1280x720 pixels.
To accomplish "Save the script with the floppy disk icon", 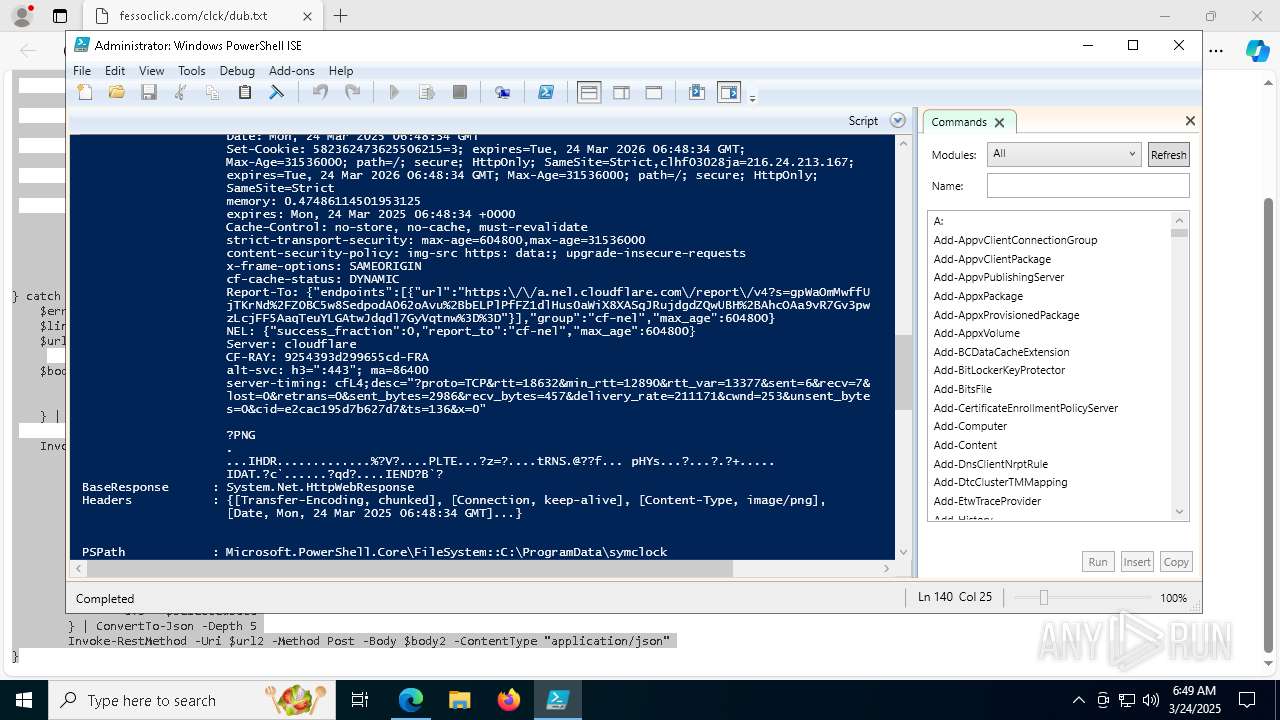I will [149, 93].
